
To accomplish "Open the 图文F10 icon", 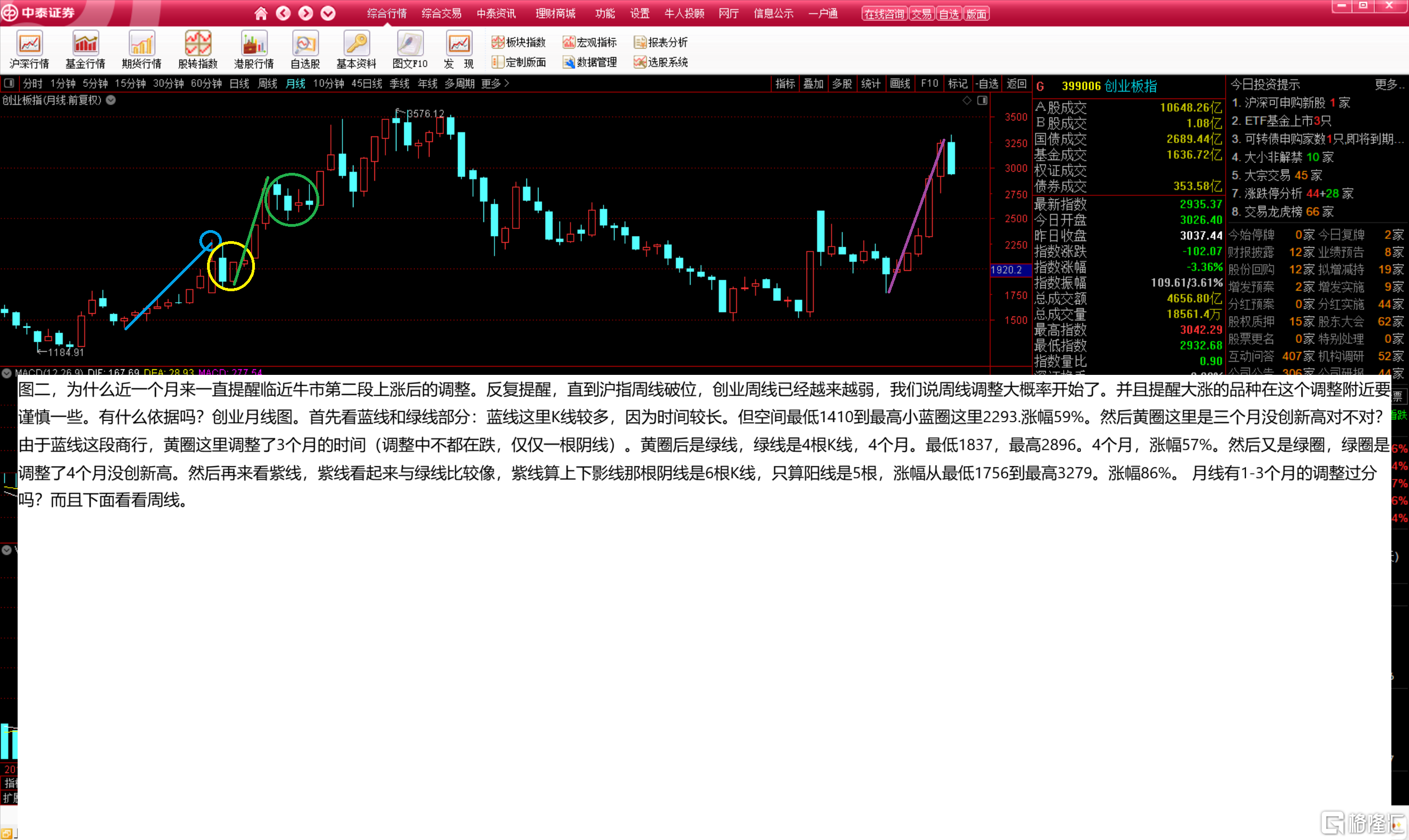I will click(410, 44).
